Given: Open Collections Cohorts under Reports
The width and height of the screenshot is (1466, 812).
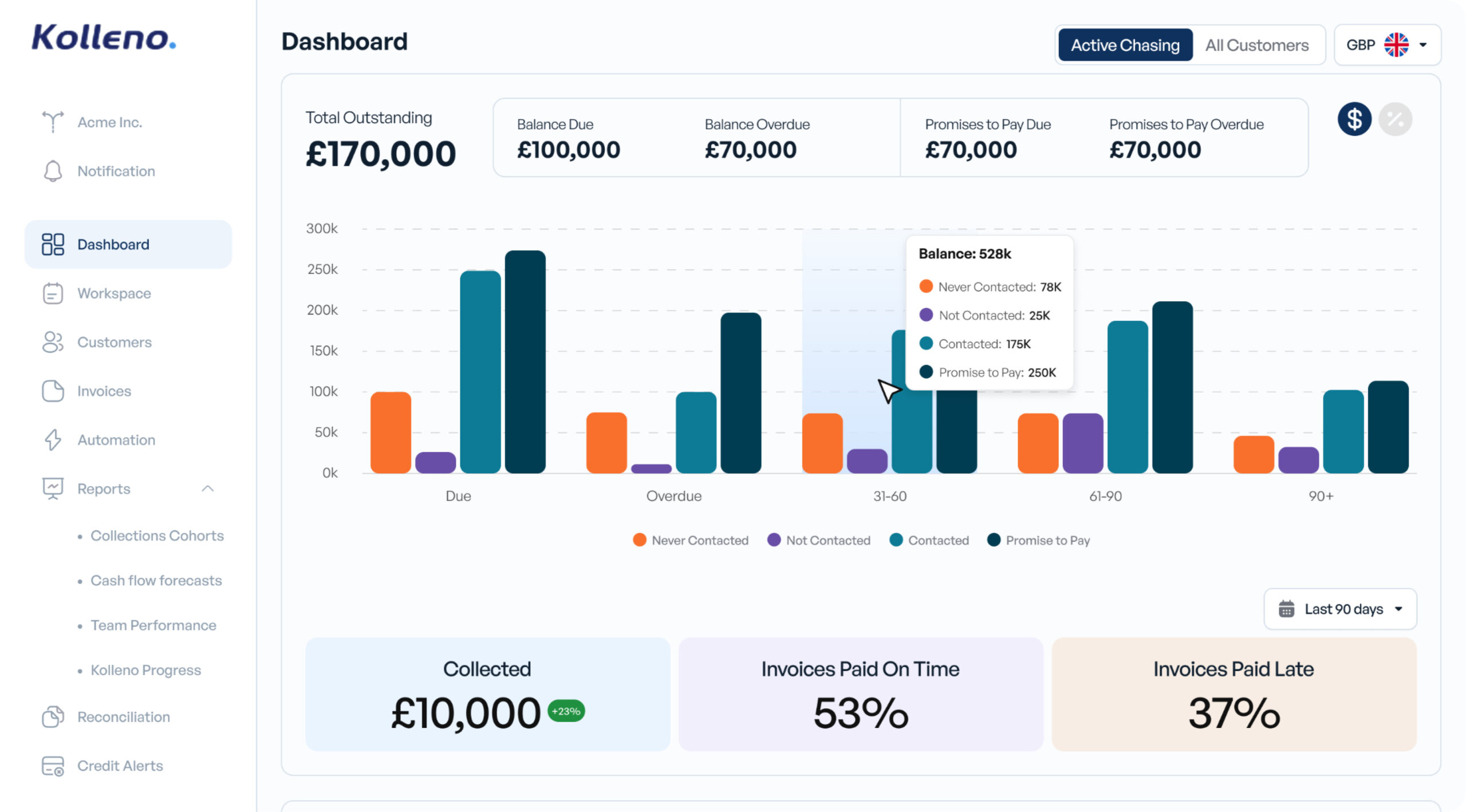Looking at the screenshot, I should (157, 535).
